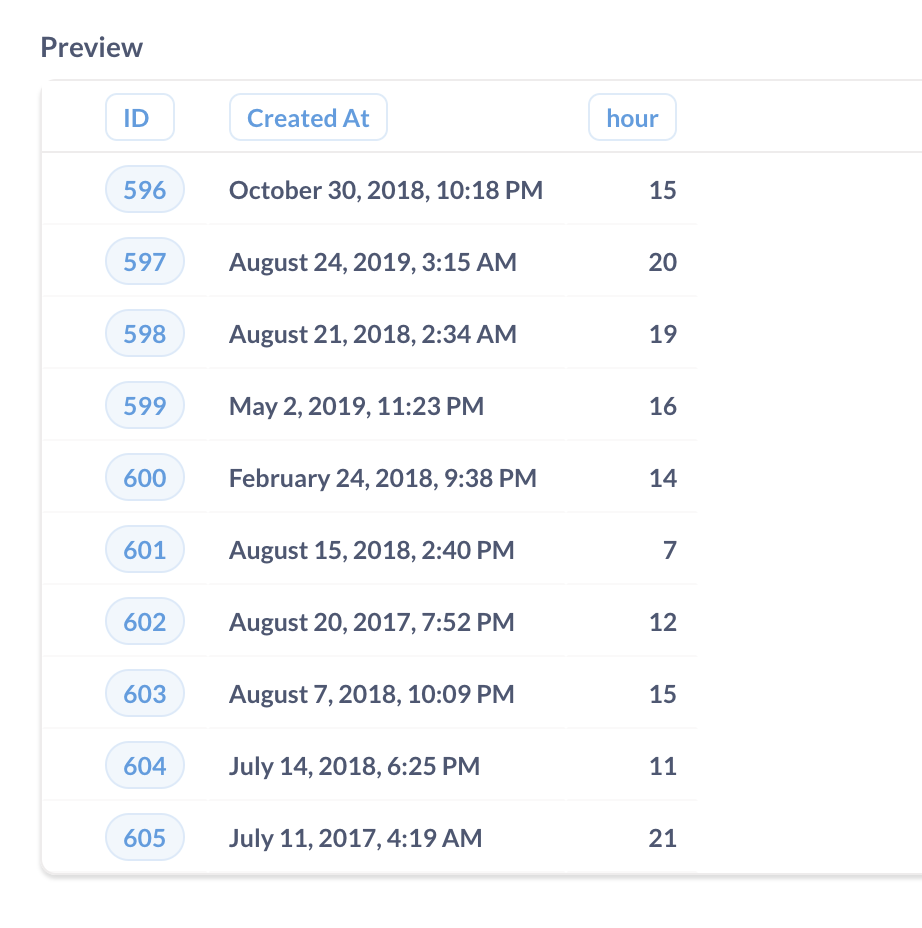Click the hour column header

(x=632, y=117)
